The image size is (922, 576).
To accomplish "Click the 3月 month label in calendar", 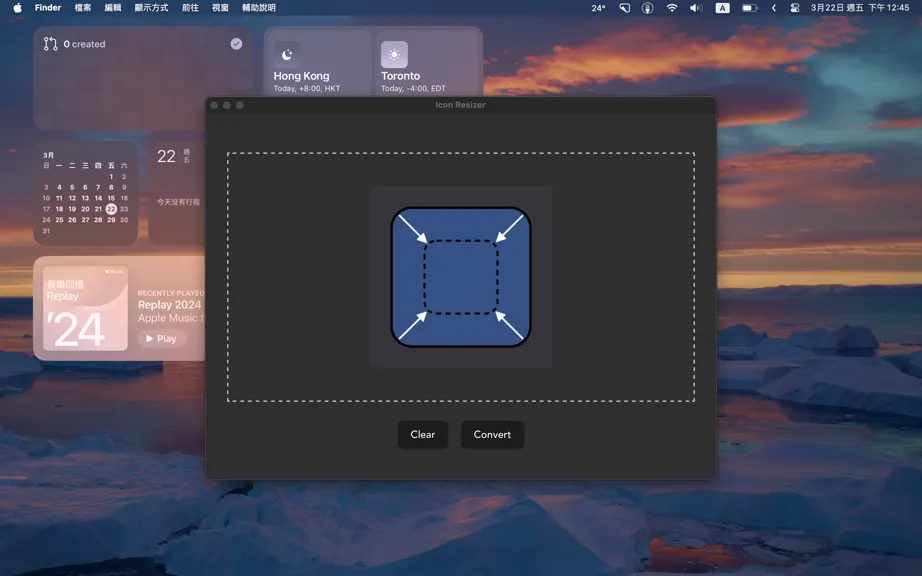I will click(x=48, y=155).
